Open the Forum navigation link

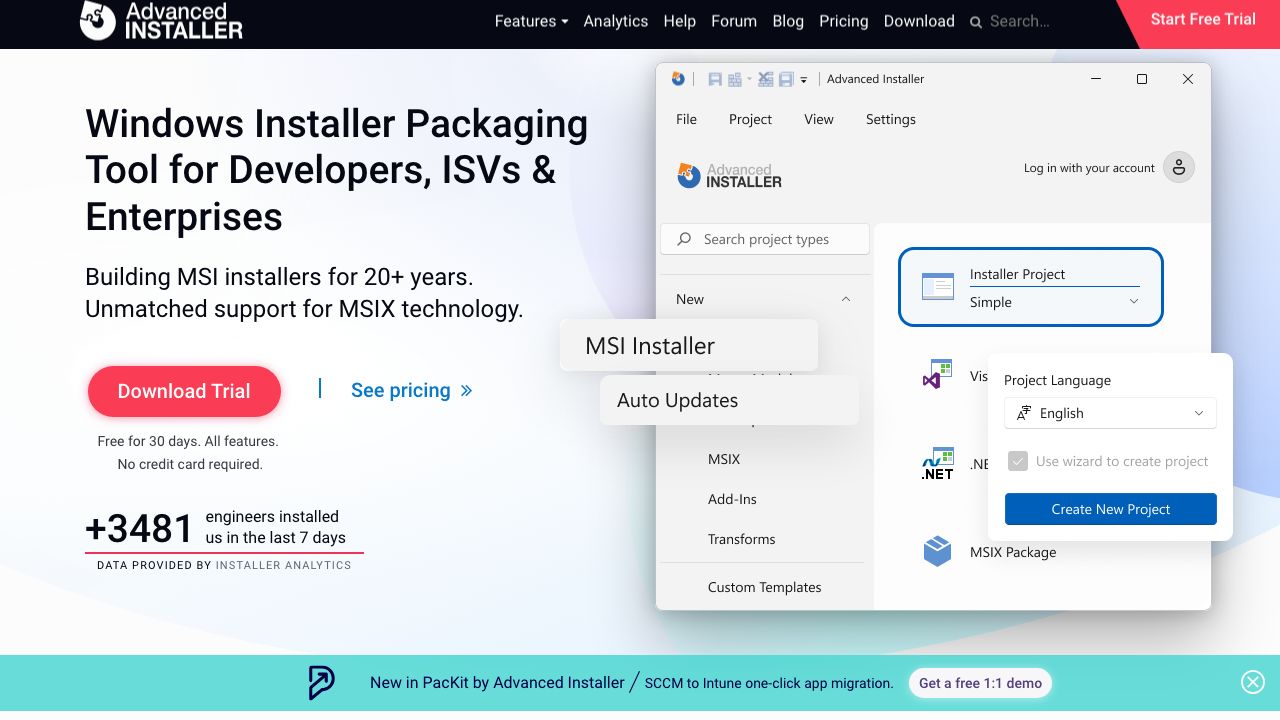(734, 21)
